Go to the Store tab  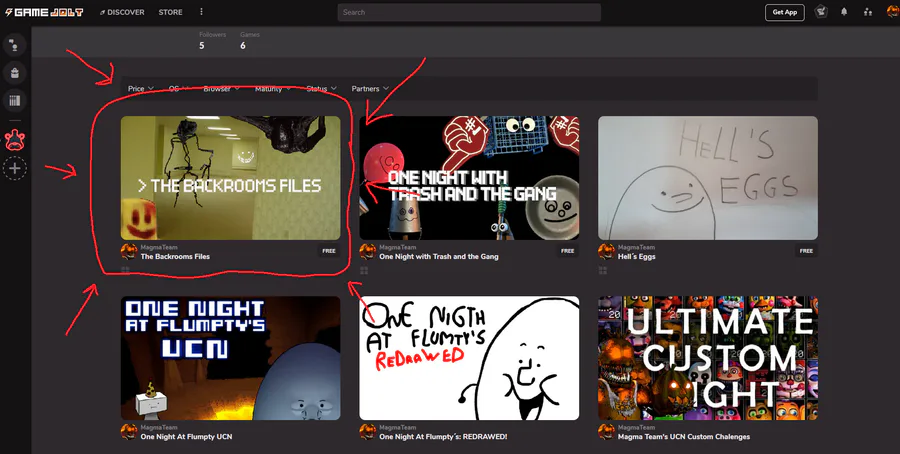point(170,12)
